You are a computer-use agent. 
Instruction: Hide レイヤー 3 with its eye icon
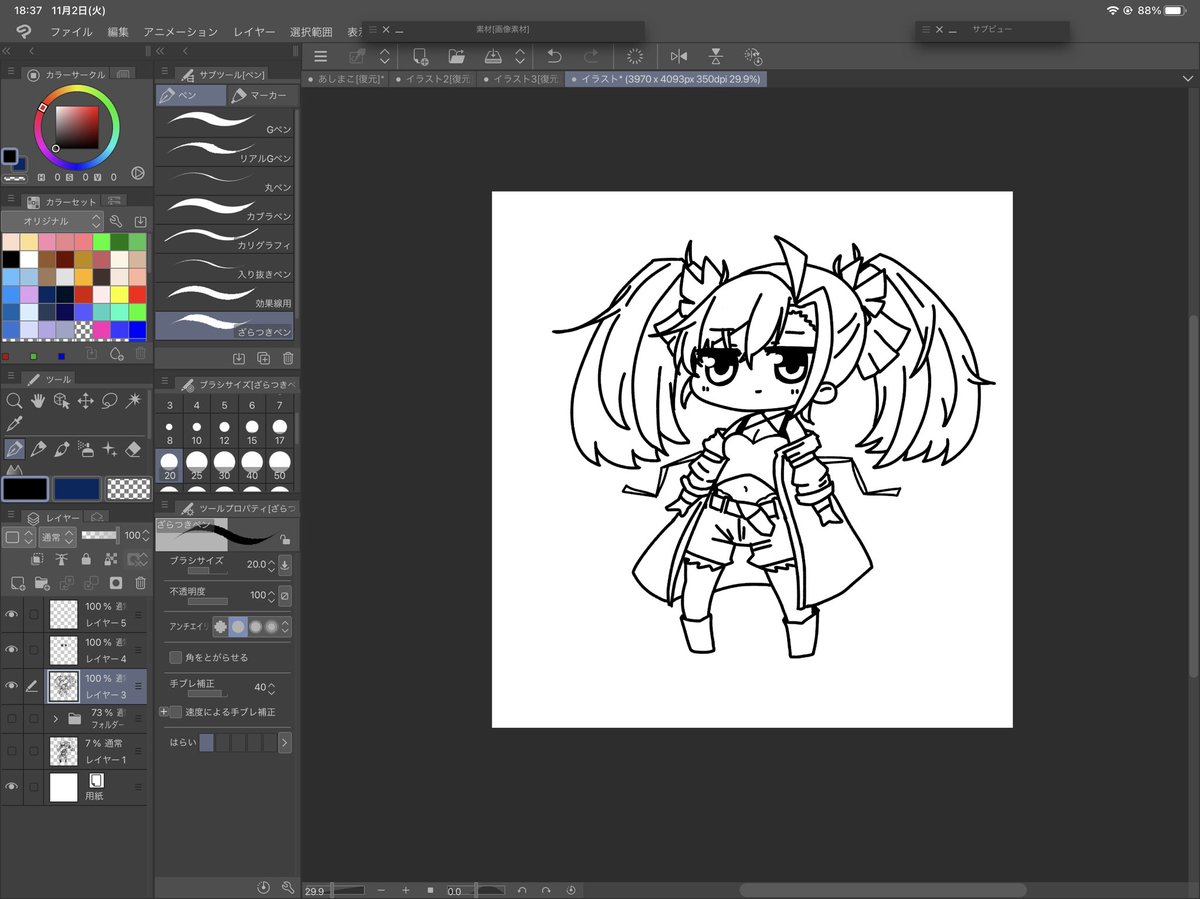[x=12, y=686]
